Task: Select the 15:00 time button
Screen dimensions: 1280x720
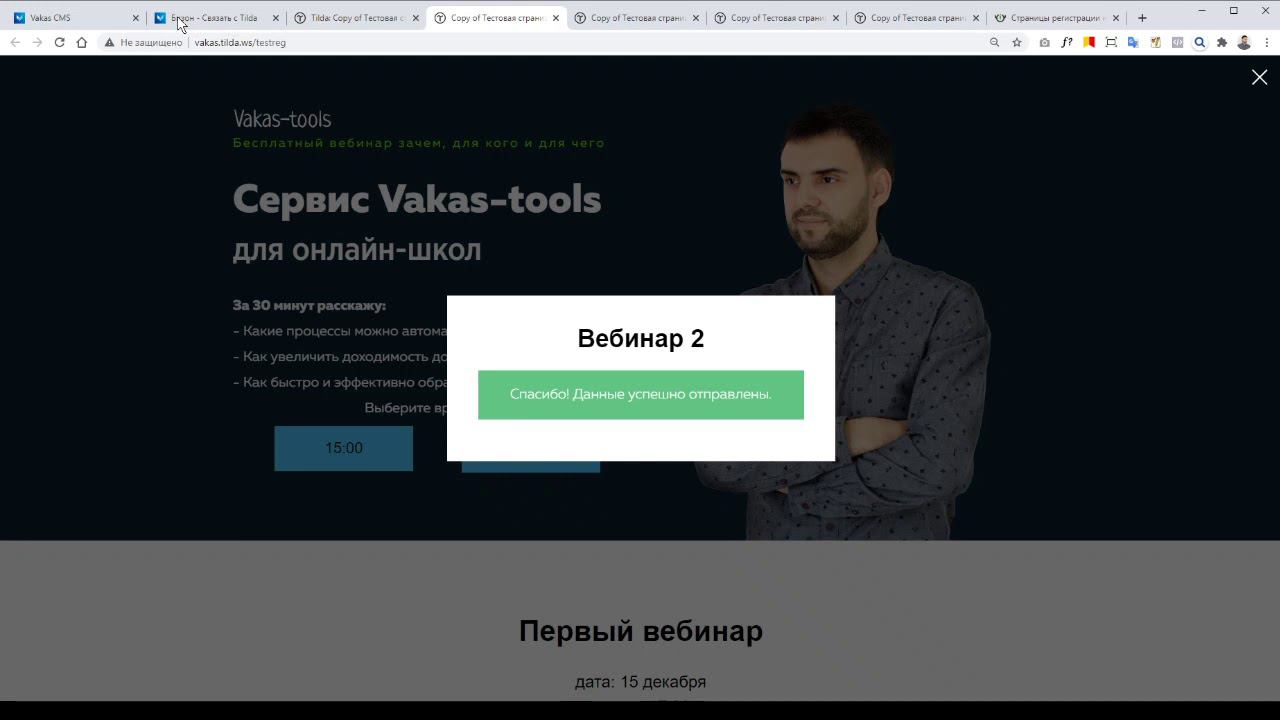Action: point(344,448)
